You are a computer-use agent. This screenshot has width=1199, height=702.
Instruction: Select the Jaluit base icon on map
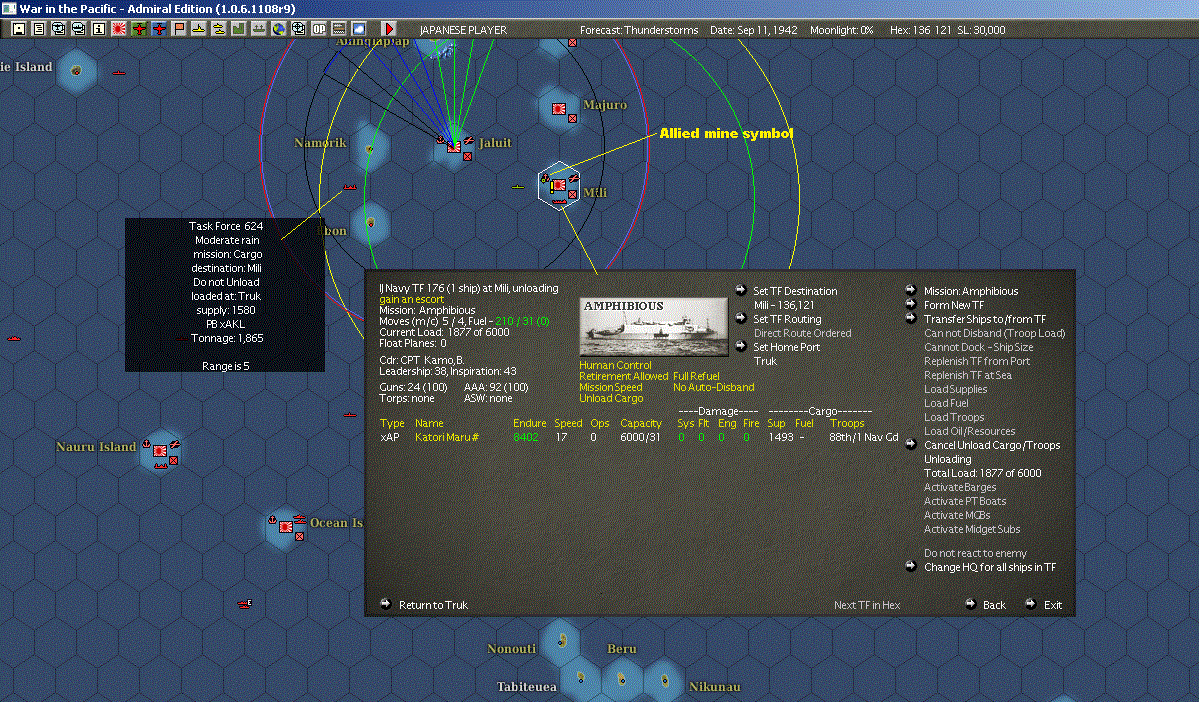[x=454, y=146]
